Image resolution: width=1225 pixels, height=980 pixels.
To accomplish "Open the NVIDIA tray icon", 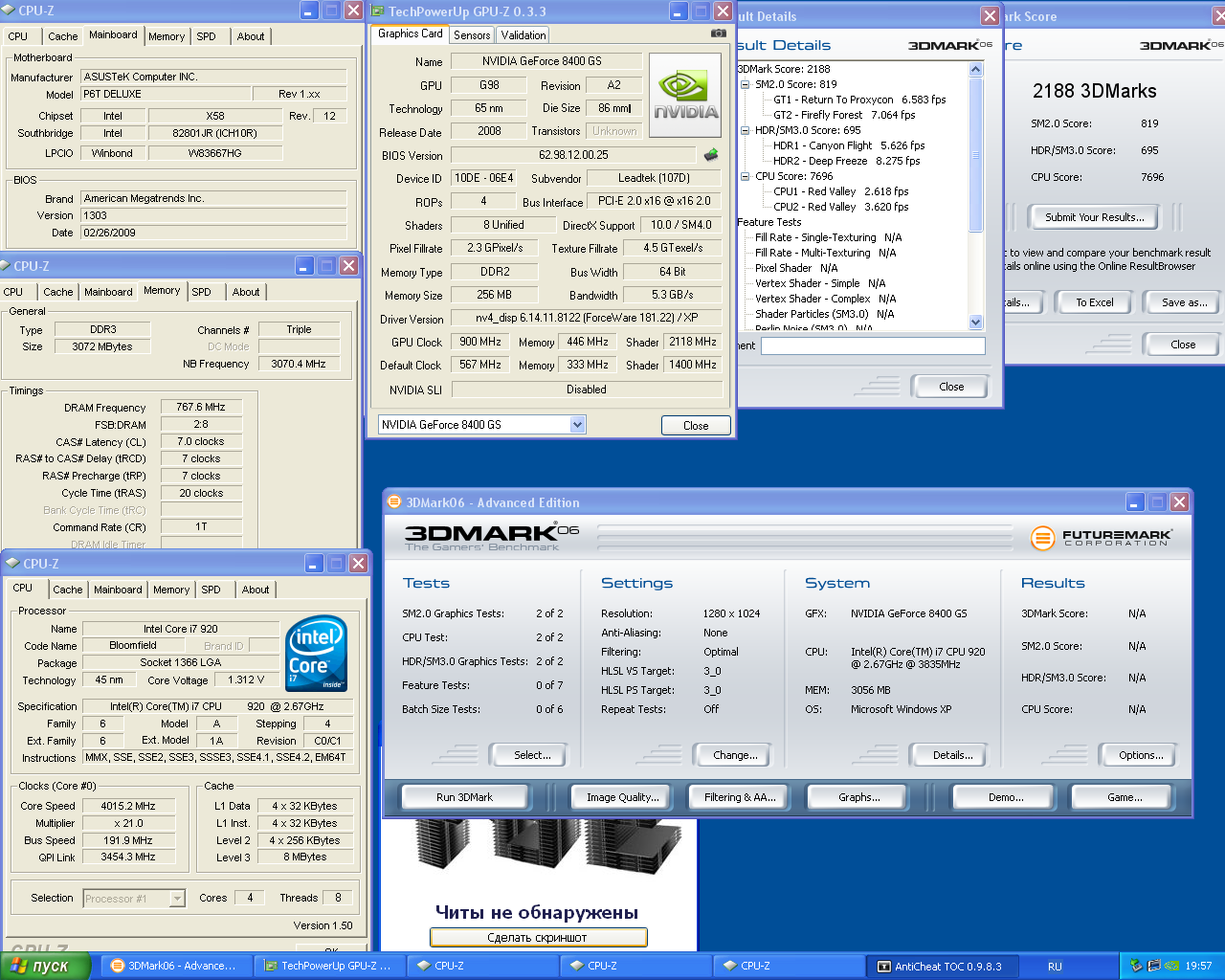I will [x=1171, y=966].
